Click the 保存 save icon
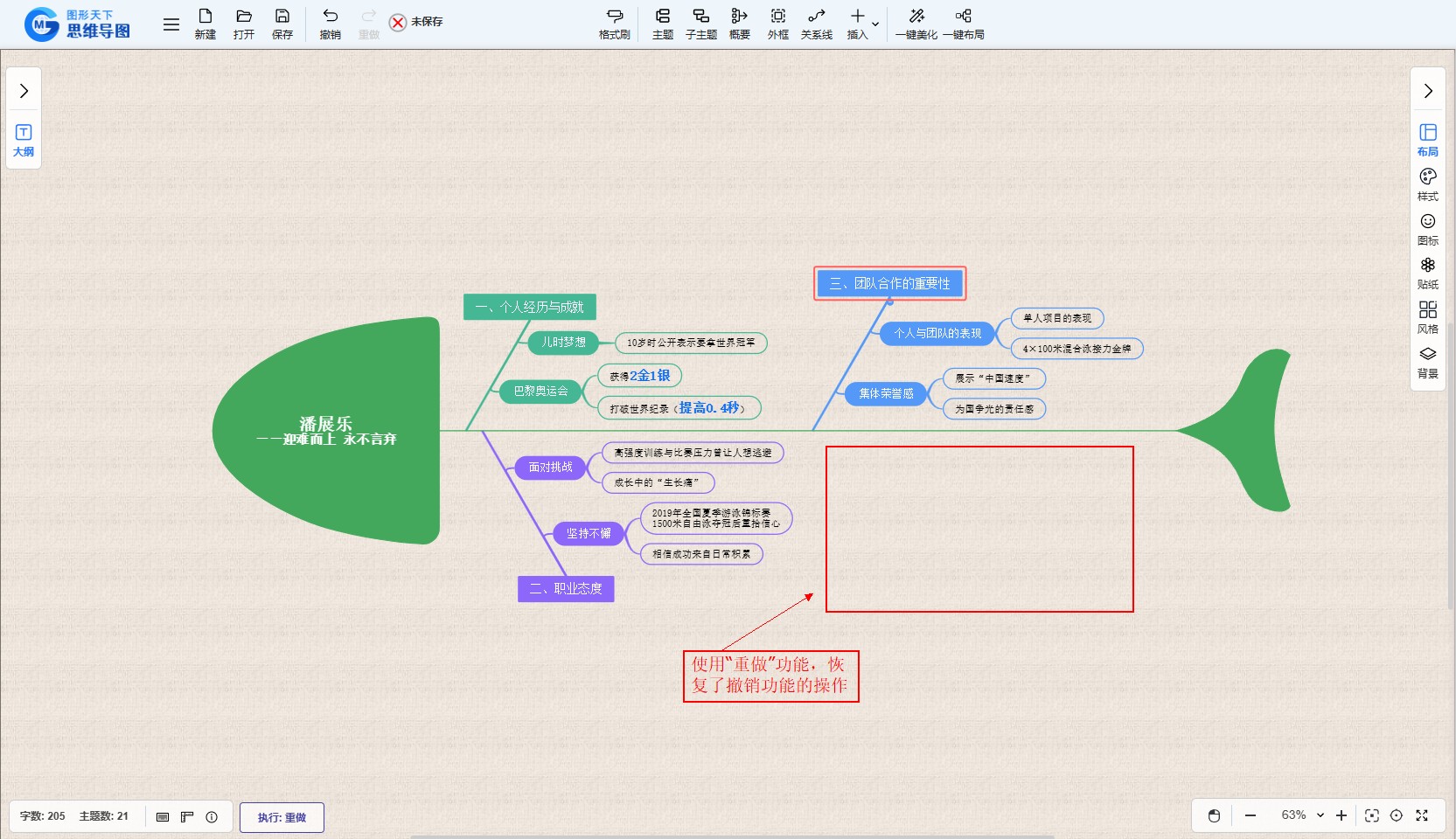The width and height of the screenshot is (1456, 839). [282, 24]
